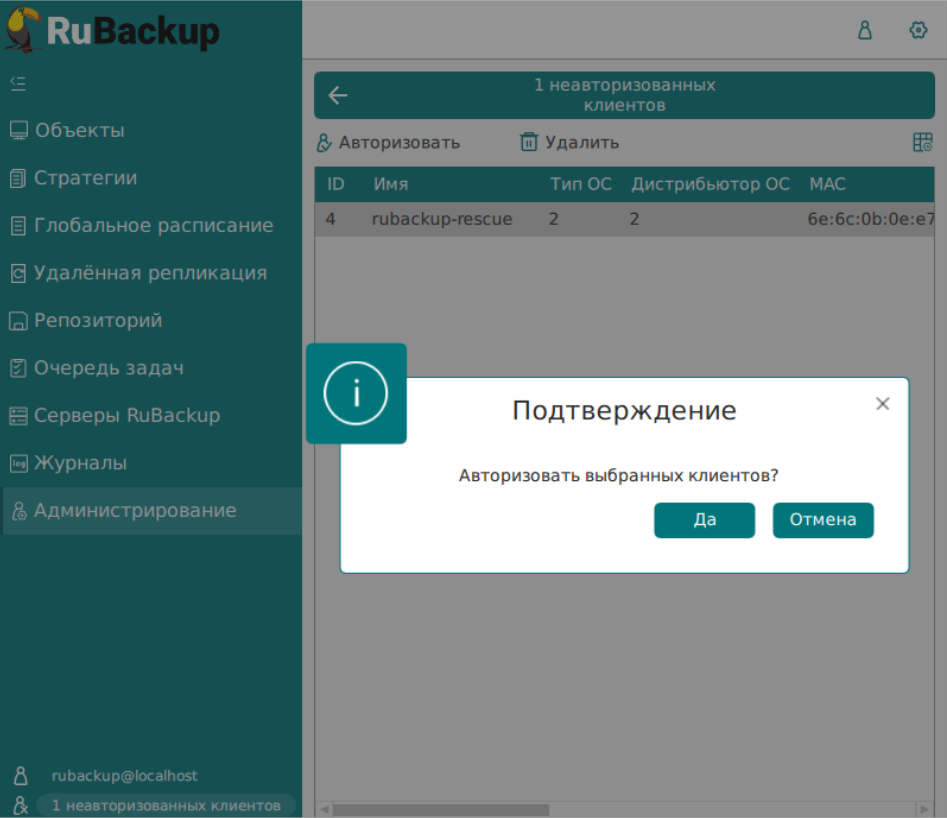The image size is (947, 818).
Task: Click the RuBackup toucan logo
Action: coord(25,29)
